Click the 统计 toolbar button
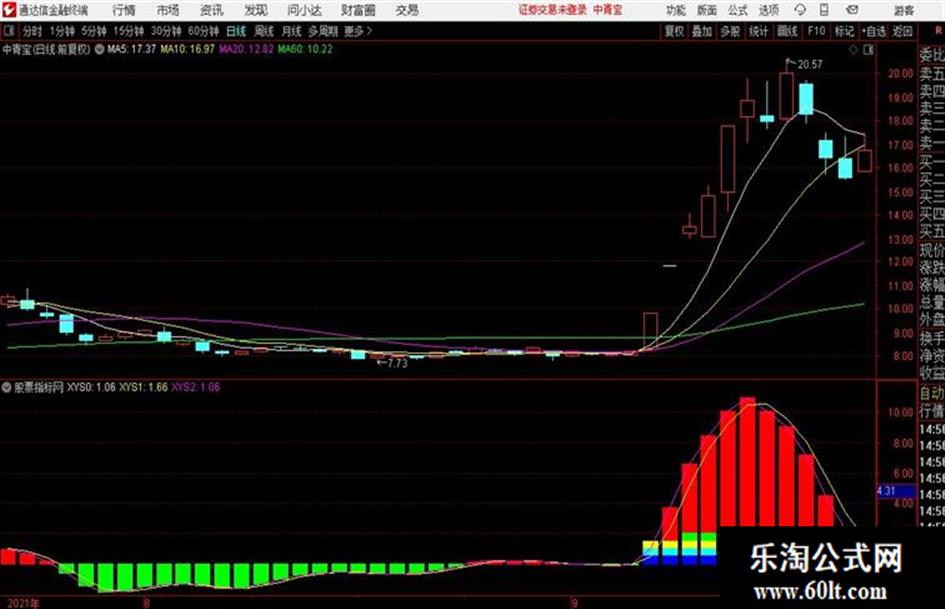The image size is (945, 609). [x=759, y=31]
